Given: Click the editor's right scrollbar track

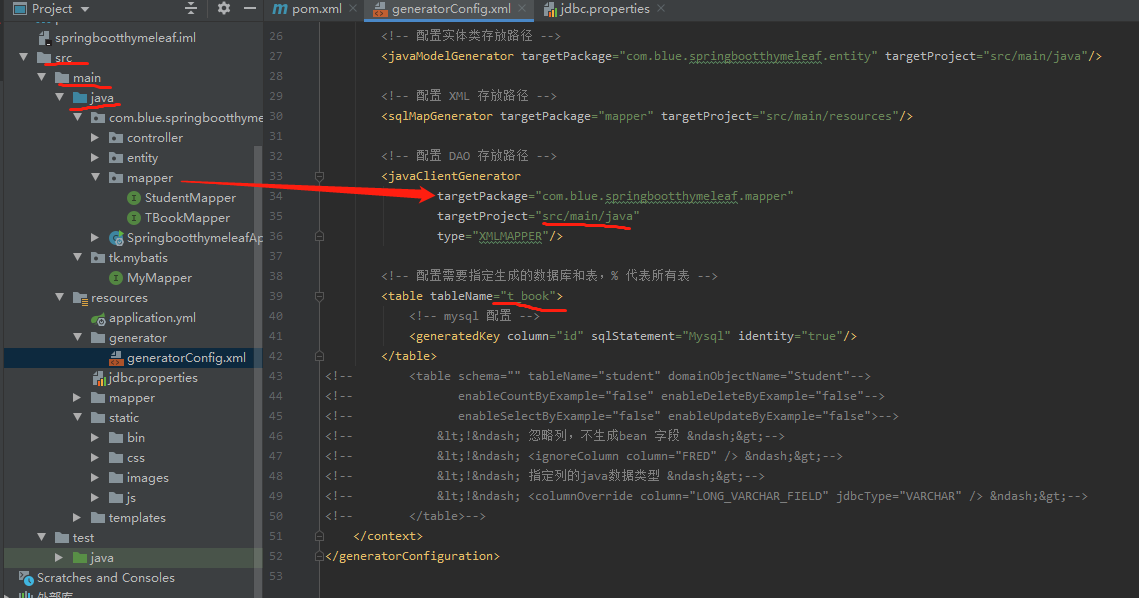Looking at the screenshot, I should (1133, 300).
